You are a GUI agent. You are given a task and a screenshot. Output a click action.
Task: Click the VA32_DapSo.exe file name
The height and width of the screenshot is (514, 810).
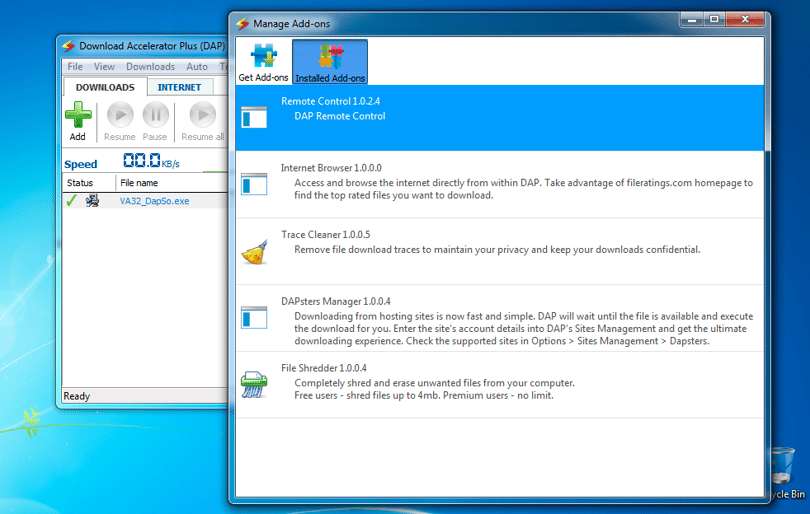click(154, 201)
